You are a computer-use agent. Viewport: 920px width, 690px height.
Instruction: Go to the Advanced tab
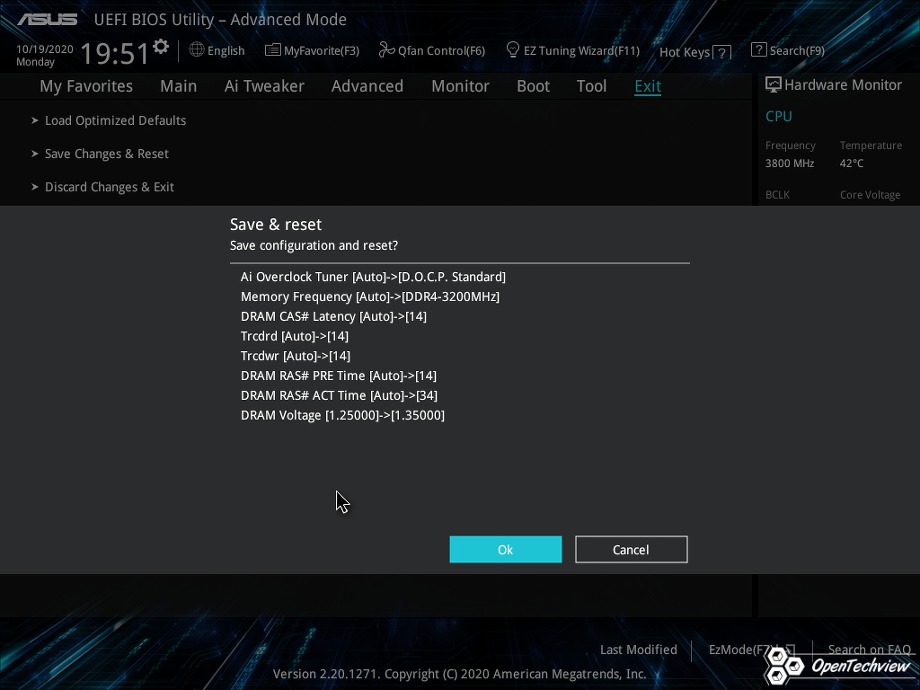tap(367, 86)
